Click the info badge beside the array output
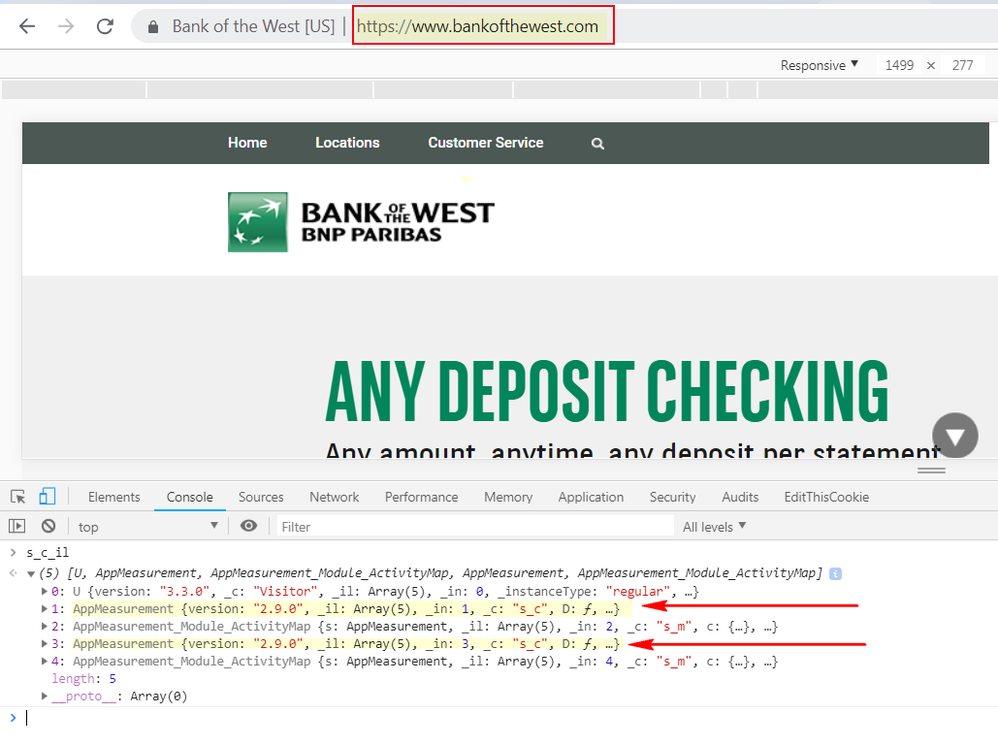Screen dimensions: 998x750 point(836,574)
